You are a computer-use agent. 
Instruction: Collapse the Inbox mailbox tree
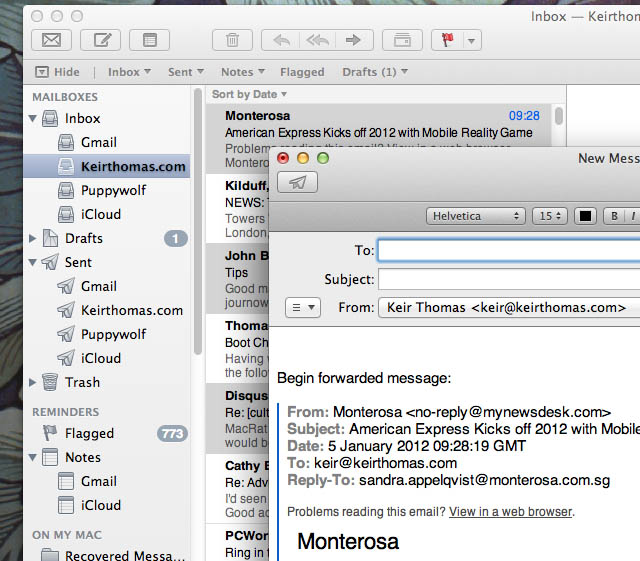tap(33, 118)
